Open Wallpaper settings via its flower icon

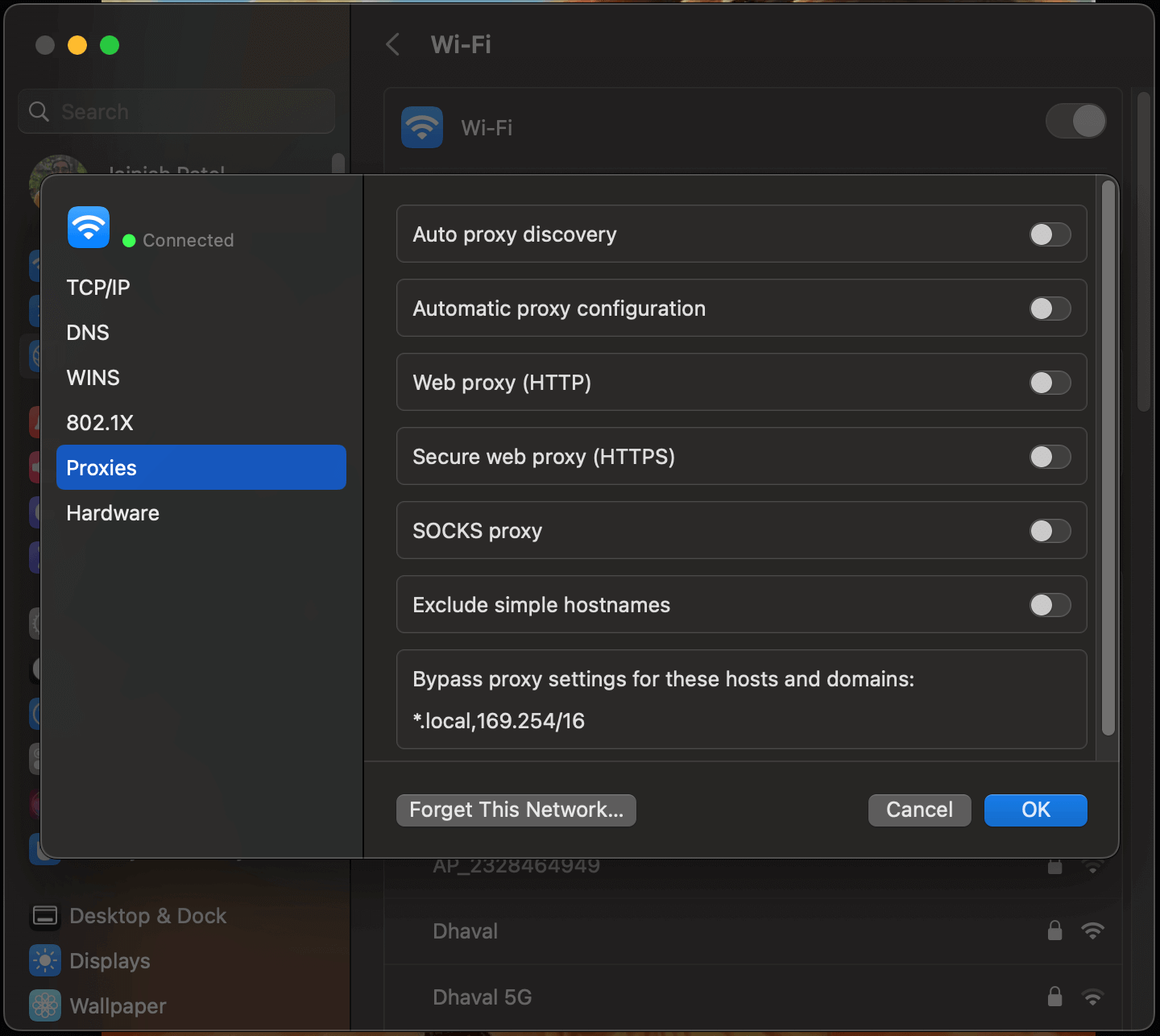(x=45, y=1005)
